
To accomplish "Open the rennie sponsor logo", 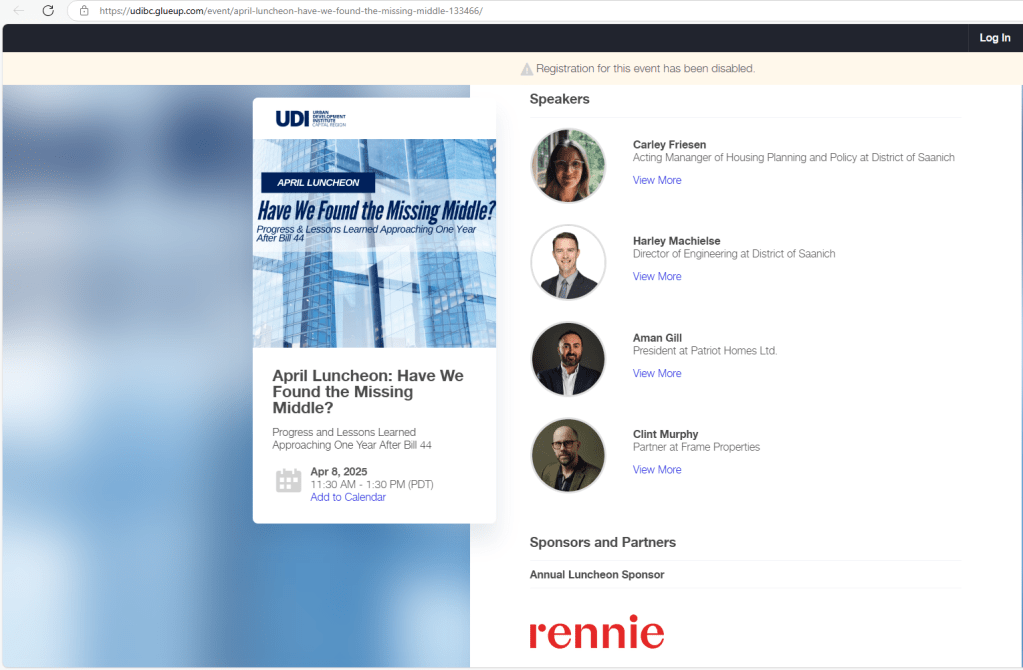I will 596,632.
